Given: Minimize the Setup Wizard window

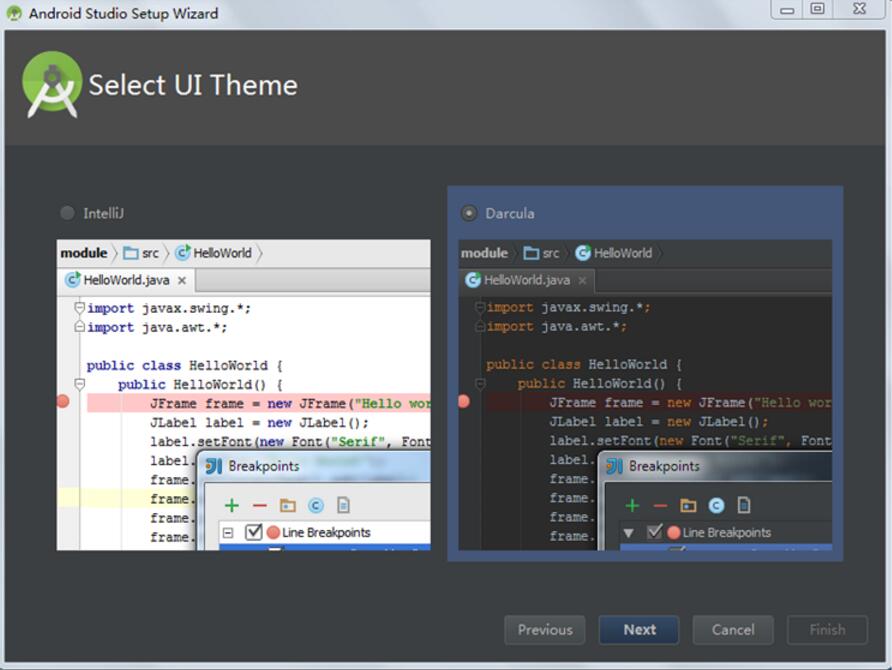Looking at the screenshot, I should click(x=787, y=10).
